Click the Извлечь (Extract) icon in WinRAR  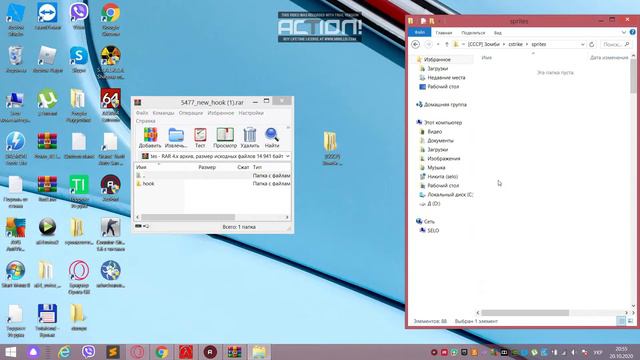tap(176, 138)
